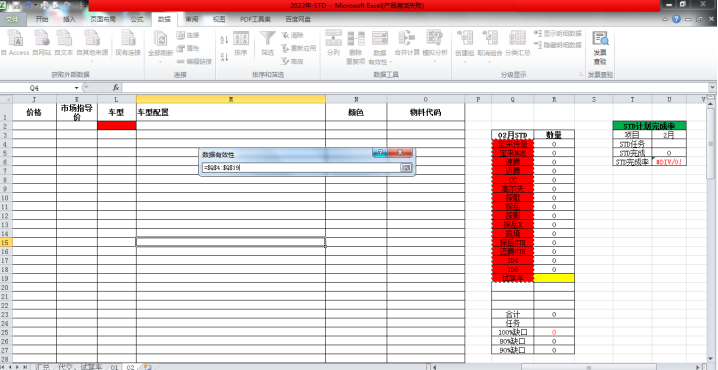The width and height of the screenshot is (718, 370).
Task: Select the 02 sheet tab
Action: (x=131, y=367)
